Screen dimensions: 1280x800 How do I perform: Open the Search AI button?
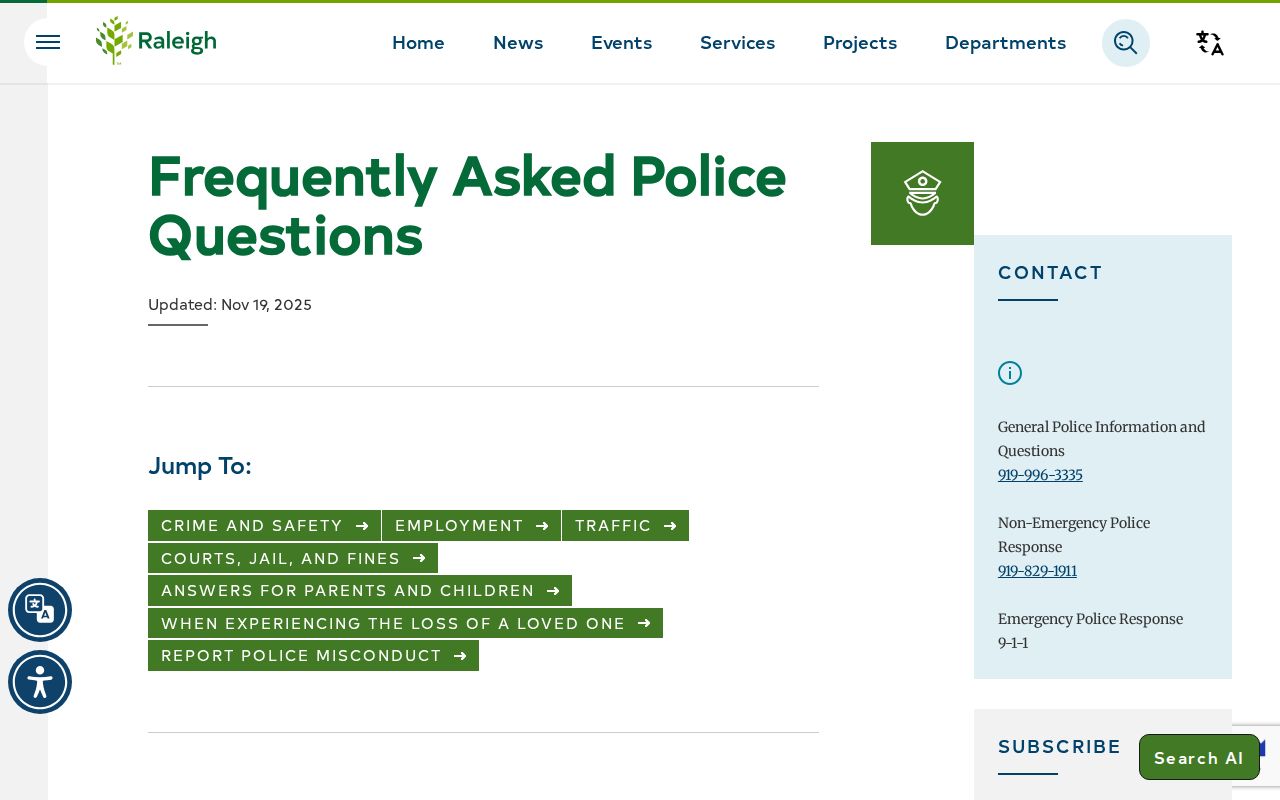point(1199,757)
